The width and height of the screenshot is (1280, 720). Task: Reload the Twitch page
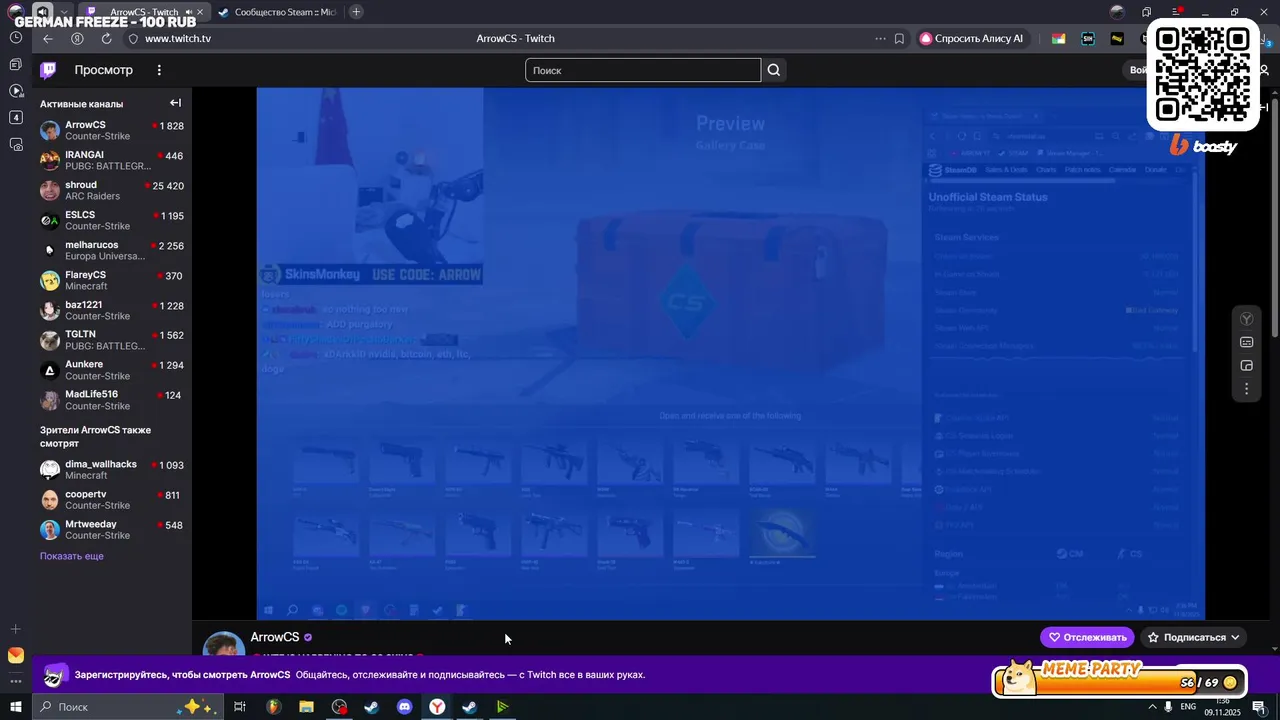coord(106,39)
